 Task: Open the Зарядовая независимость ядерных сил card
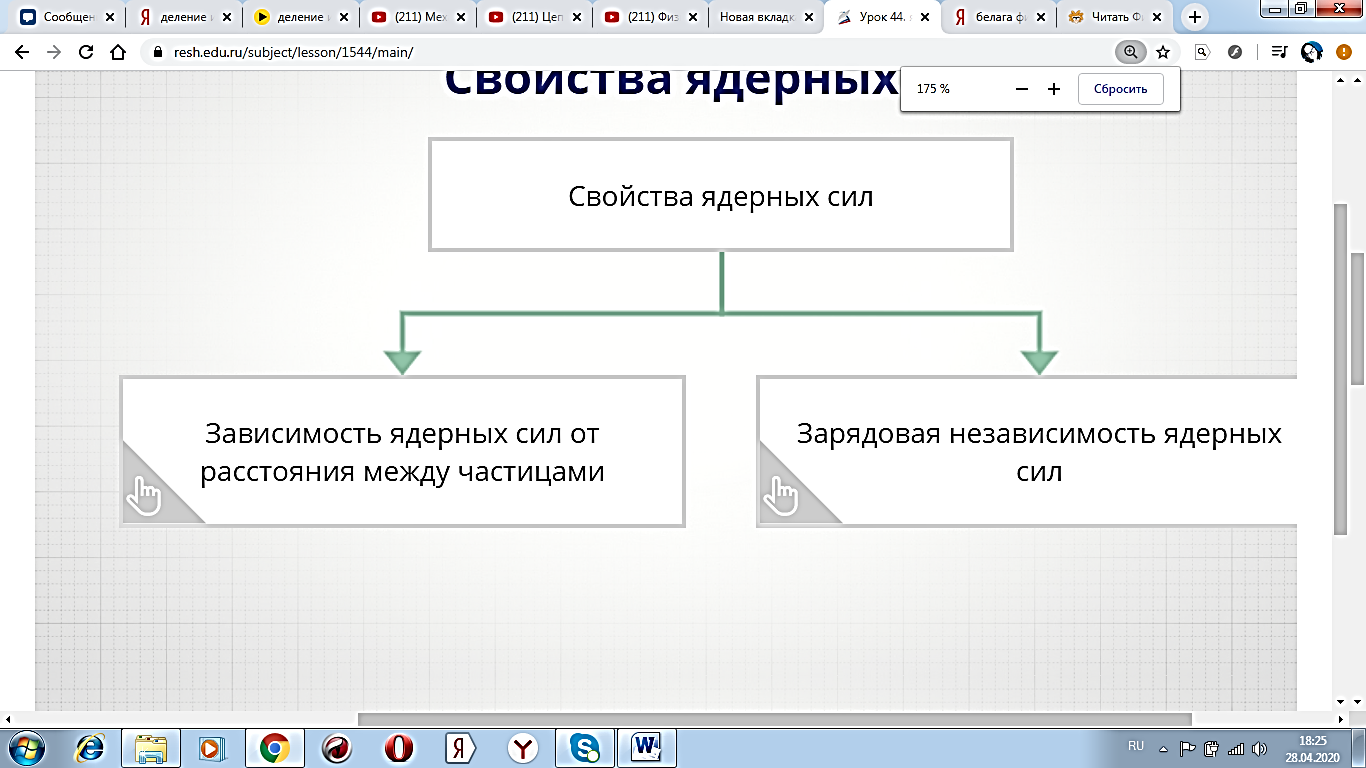pos(1027,452)
